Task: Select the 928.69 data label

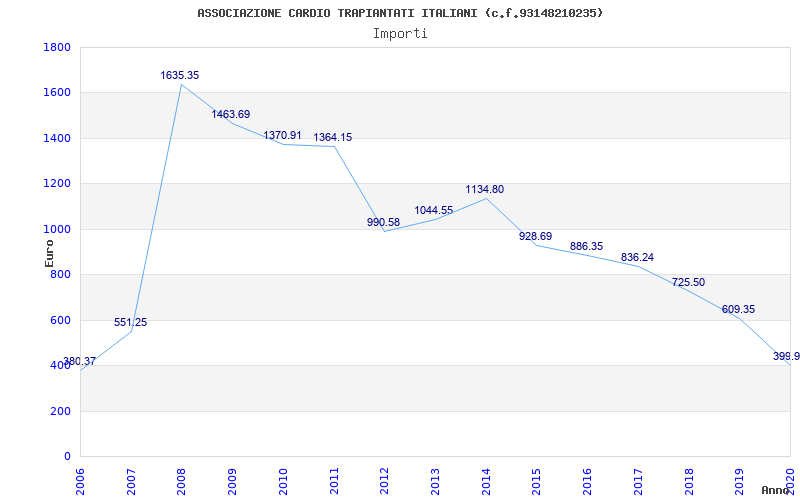Action: point(535,237)
